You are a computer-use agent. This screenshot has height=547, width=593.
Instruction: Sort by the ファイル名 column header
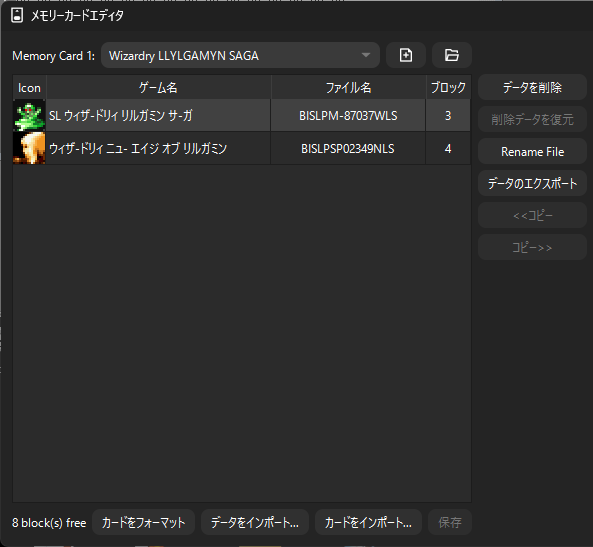[x=348, y=87]
